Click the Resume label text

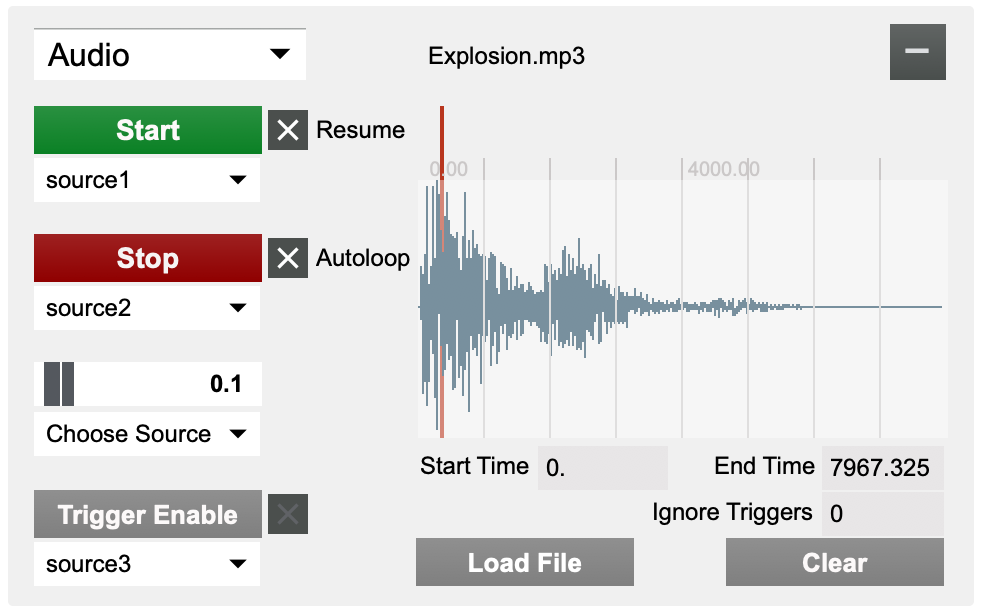coord(360,130)
